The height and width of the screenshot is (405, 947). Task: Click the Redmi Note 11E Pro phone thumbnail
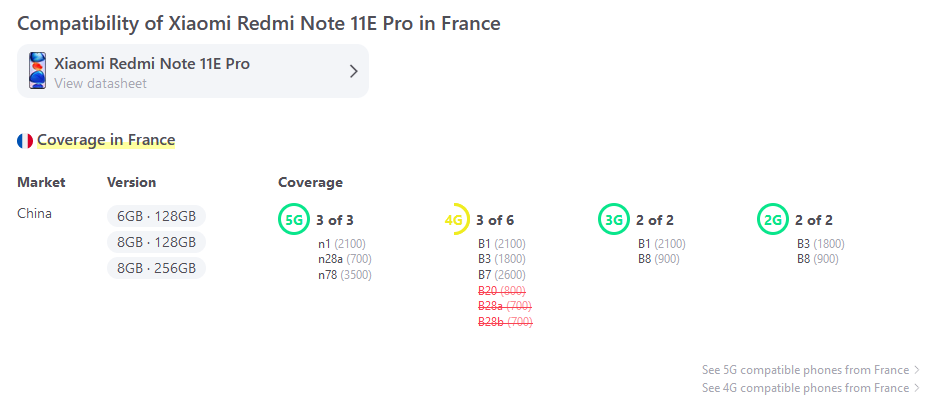click(37, 71)
